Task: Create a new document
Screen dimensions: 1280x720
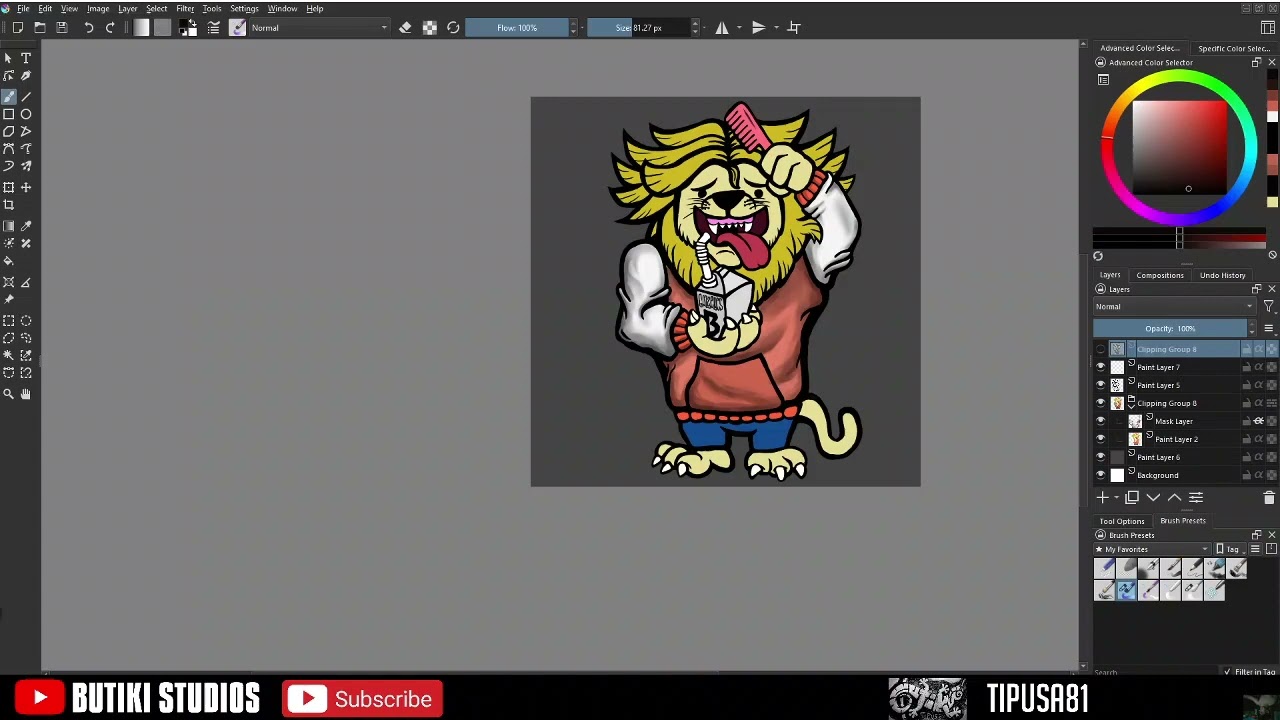Action: click(x=18, y=28)
